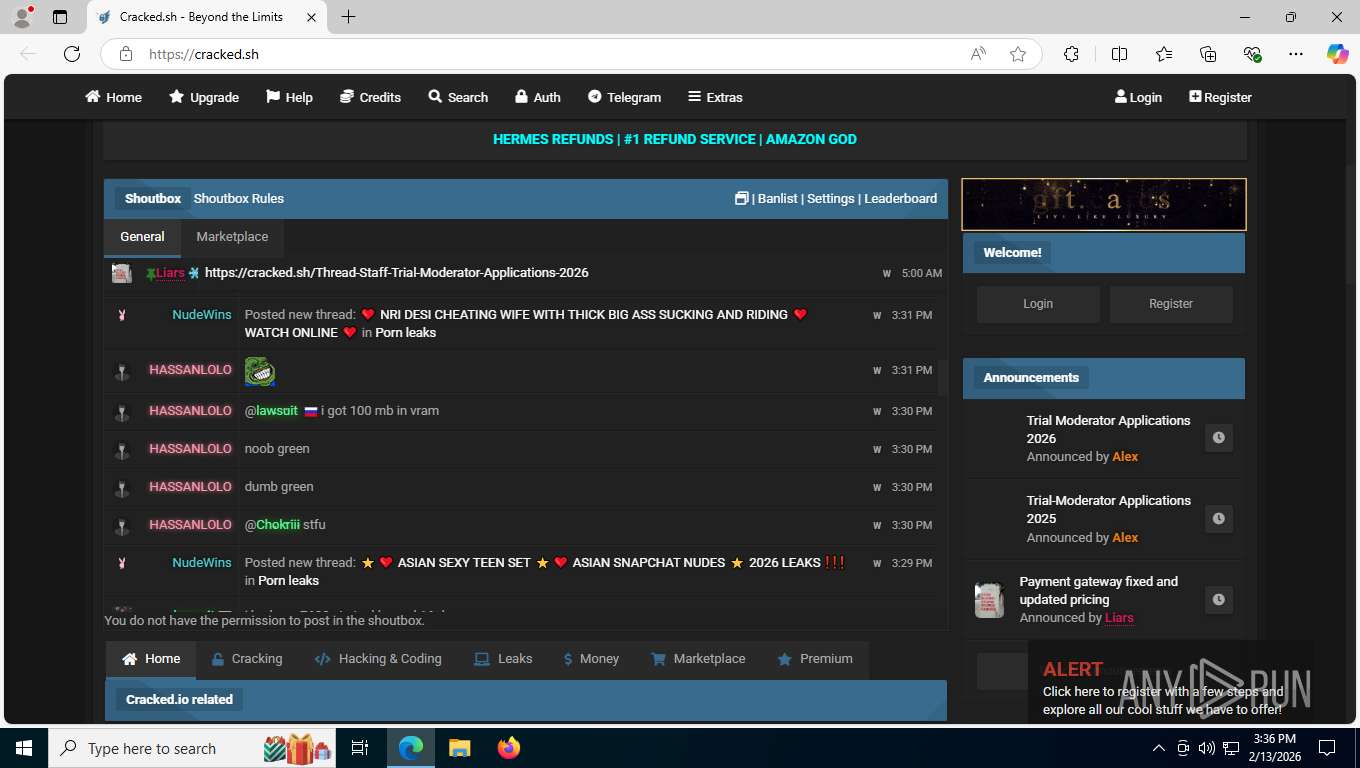This screenshot has width=1360, height=768.
Task: Select the Money category tab
Action: point(591,659)
